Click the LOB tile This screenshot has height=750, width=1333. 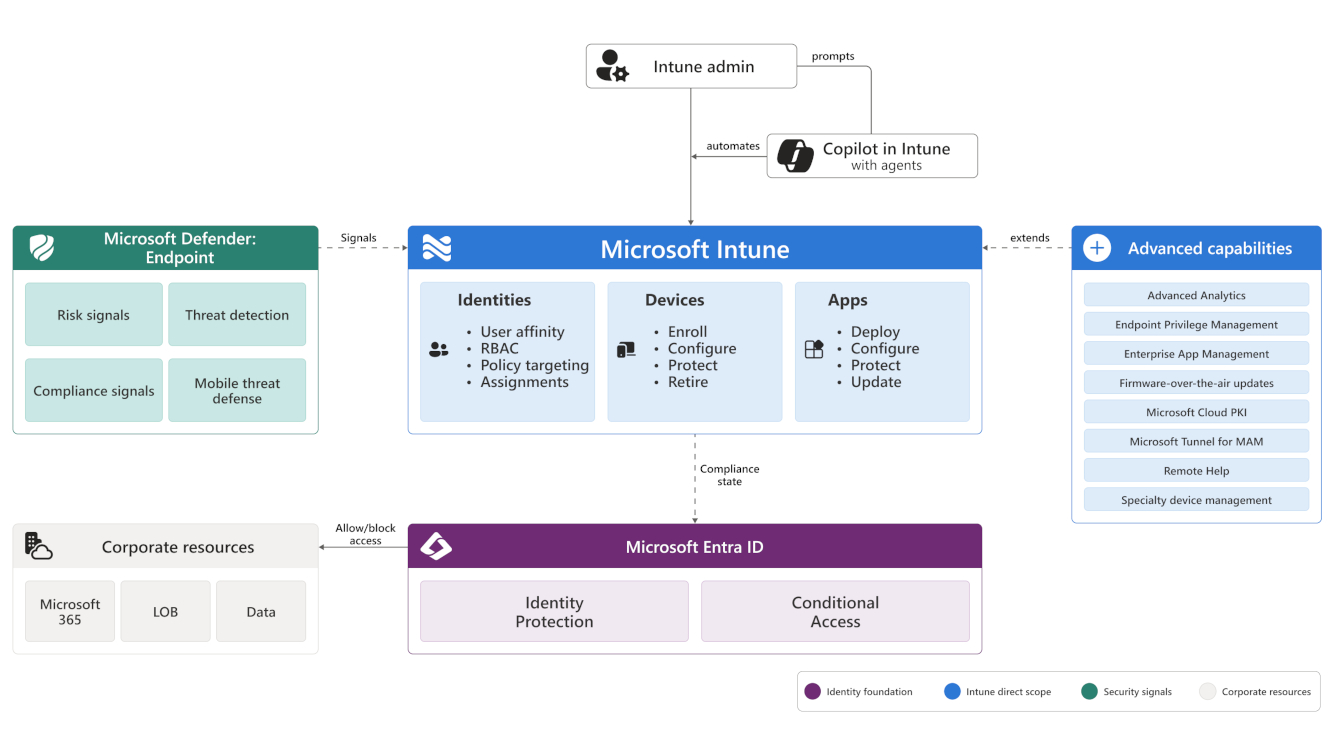pos(165,611)
